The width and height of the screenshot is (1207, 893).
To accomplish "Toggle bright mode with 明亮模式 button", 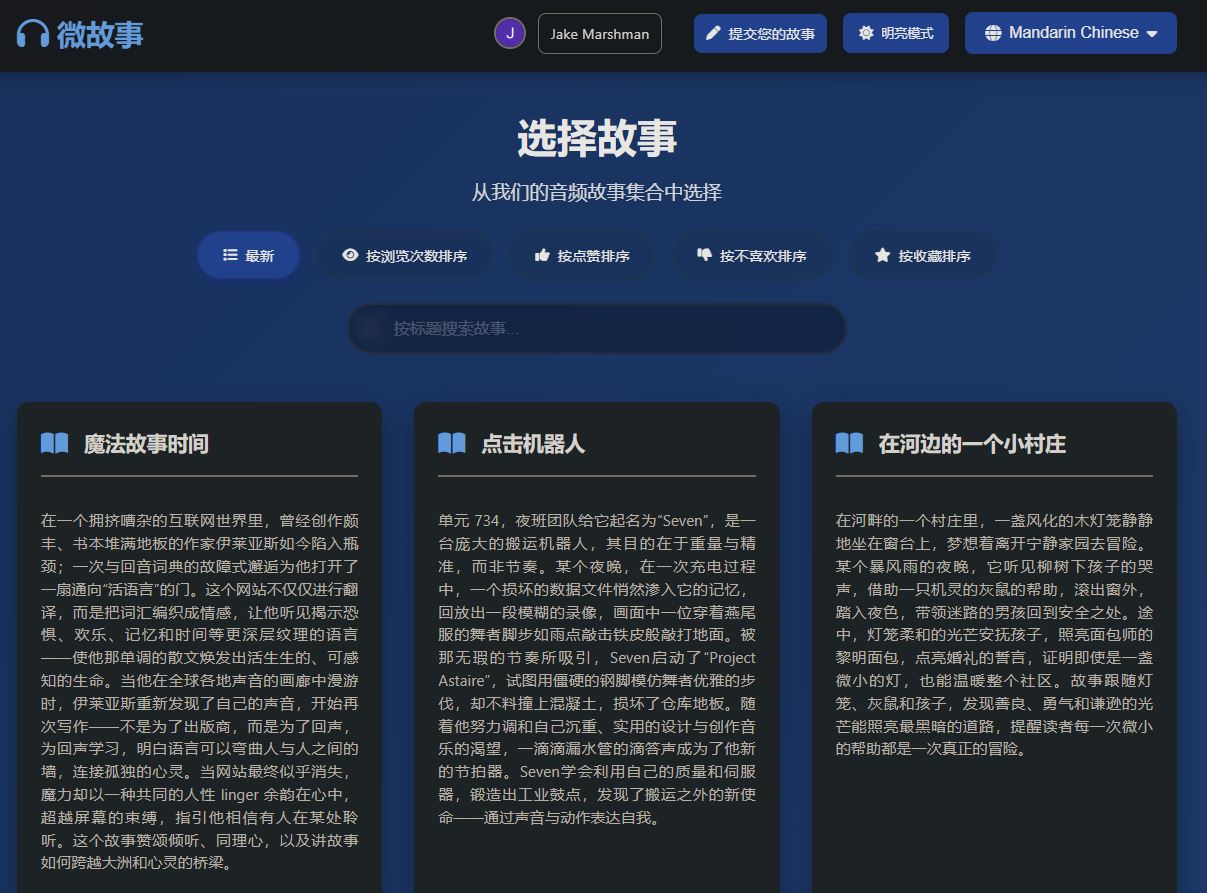I will coord(895,33).
